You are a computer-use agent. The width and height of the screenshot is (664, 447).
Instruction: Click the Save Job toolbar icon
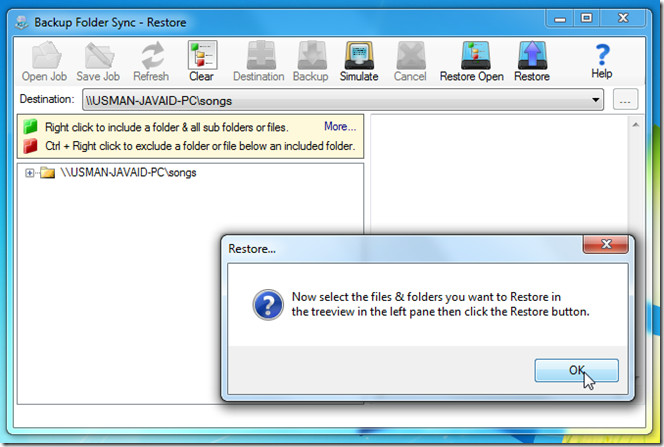pos(99,55)
